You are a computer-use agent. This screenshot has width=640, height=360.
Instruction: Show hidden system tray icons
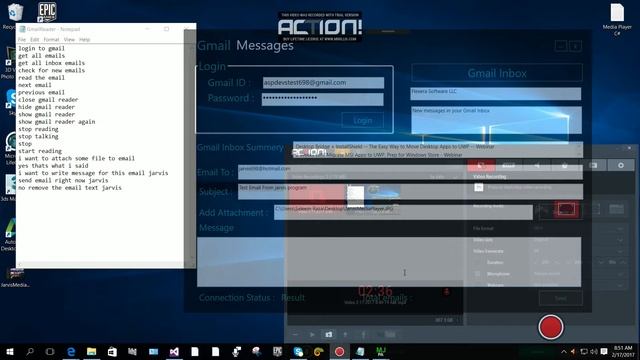(x=564, y=352)
